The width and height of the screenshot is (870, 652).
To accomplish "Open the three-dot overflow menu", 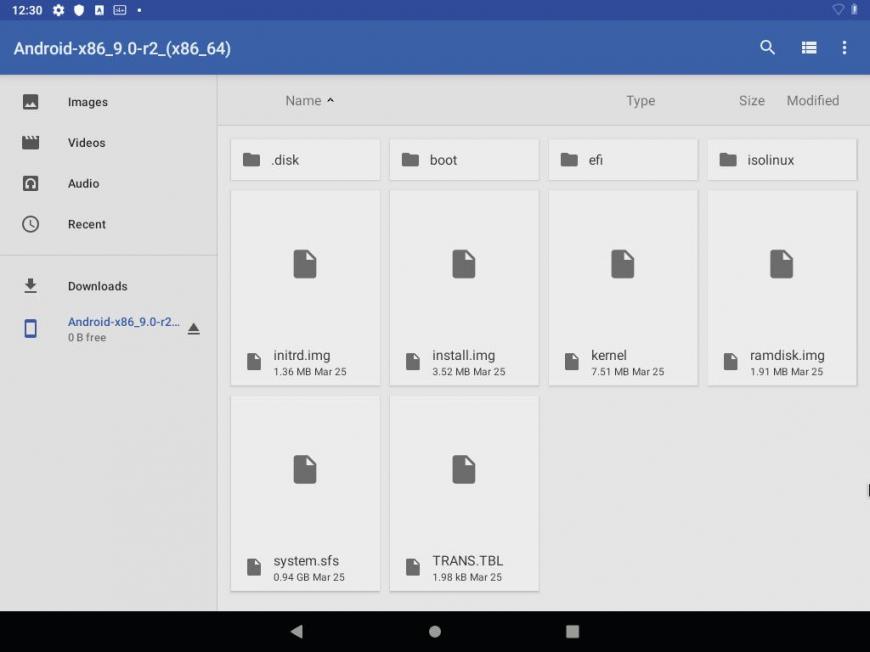I will [x=844, y=48].
